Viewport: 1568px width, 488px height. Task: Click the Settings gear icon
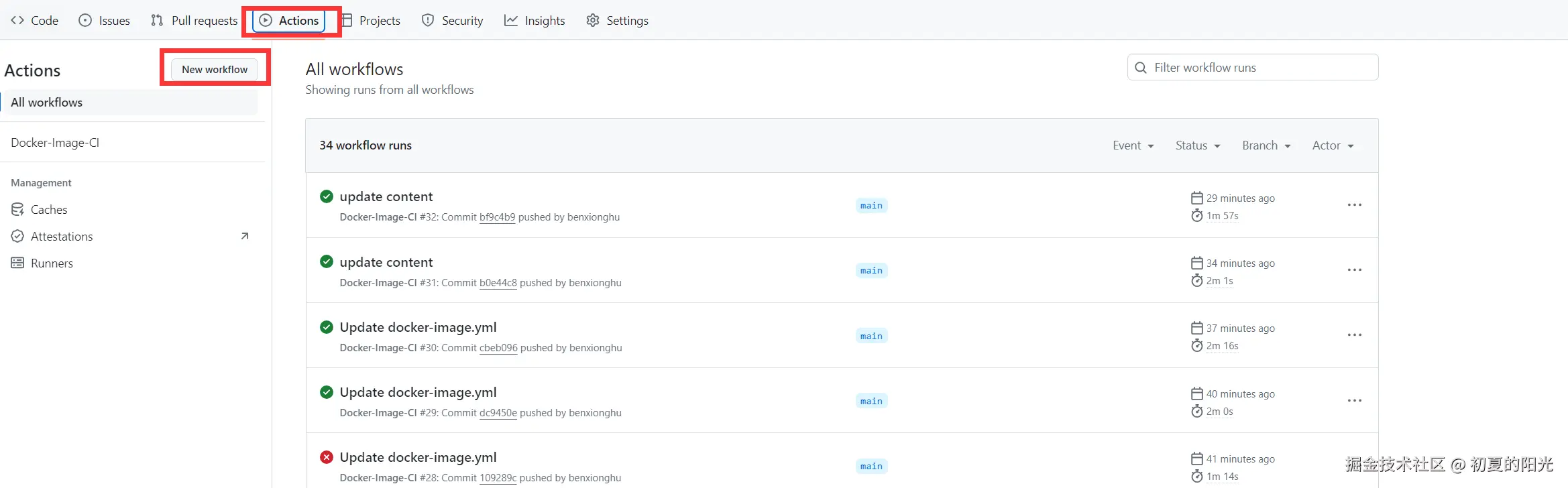tap(593, 21)
